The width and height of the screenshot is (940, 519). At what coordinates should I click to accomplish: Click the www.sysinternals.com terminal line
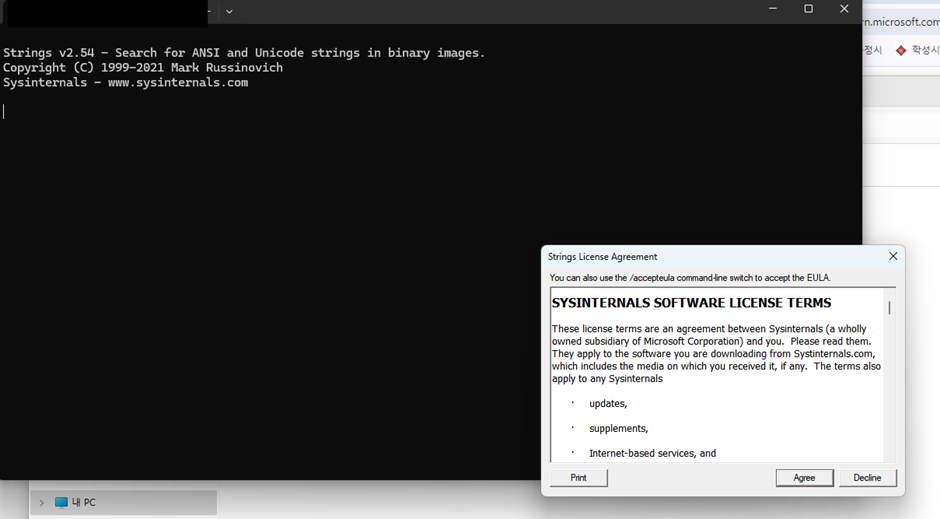point(125,83)
